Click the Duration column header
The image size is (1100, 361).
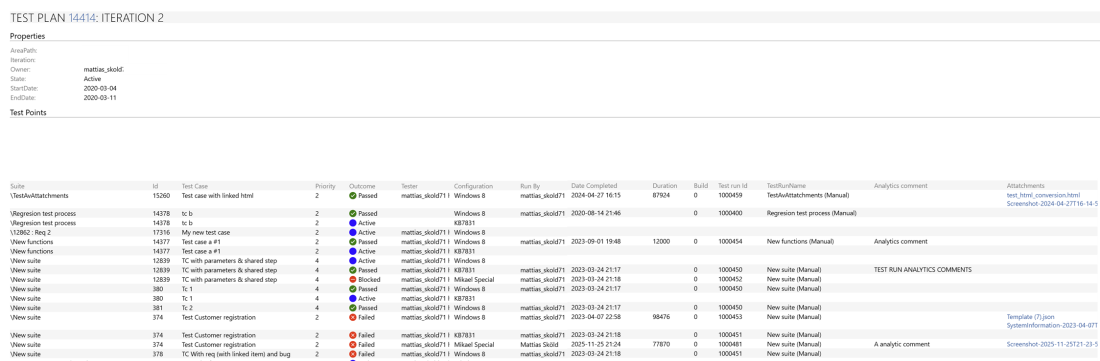pyautogui.click(x=664, y=186)
